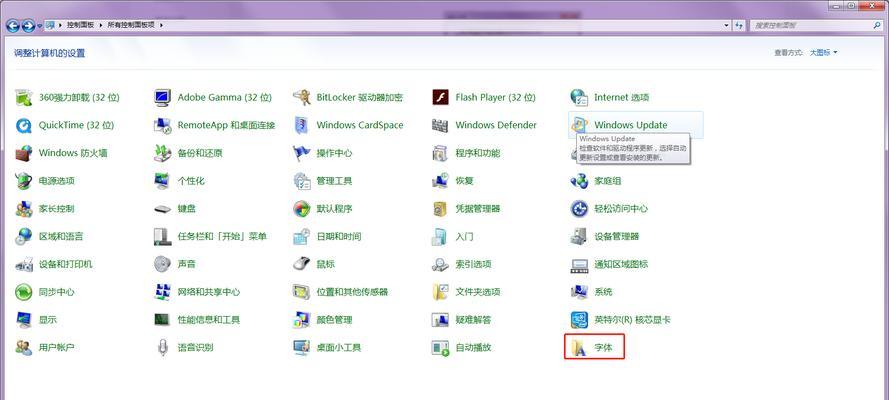Click the 恢复 label
This screenshot has height=400, width=889.
(x=464, y=181)
